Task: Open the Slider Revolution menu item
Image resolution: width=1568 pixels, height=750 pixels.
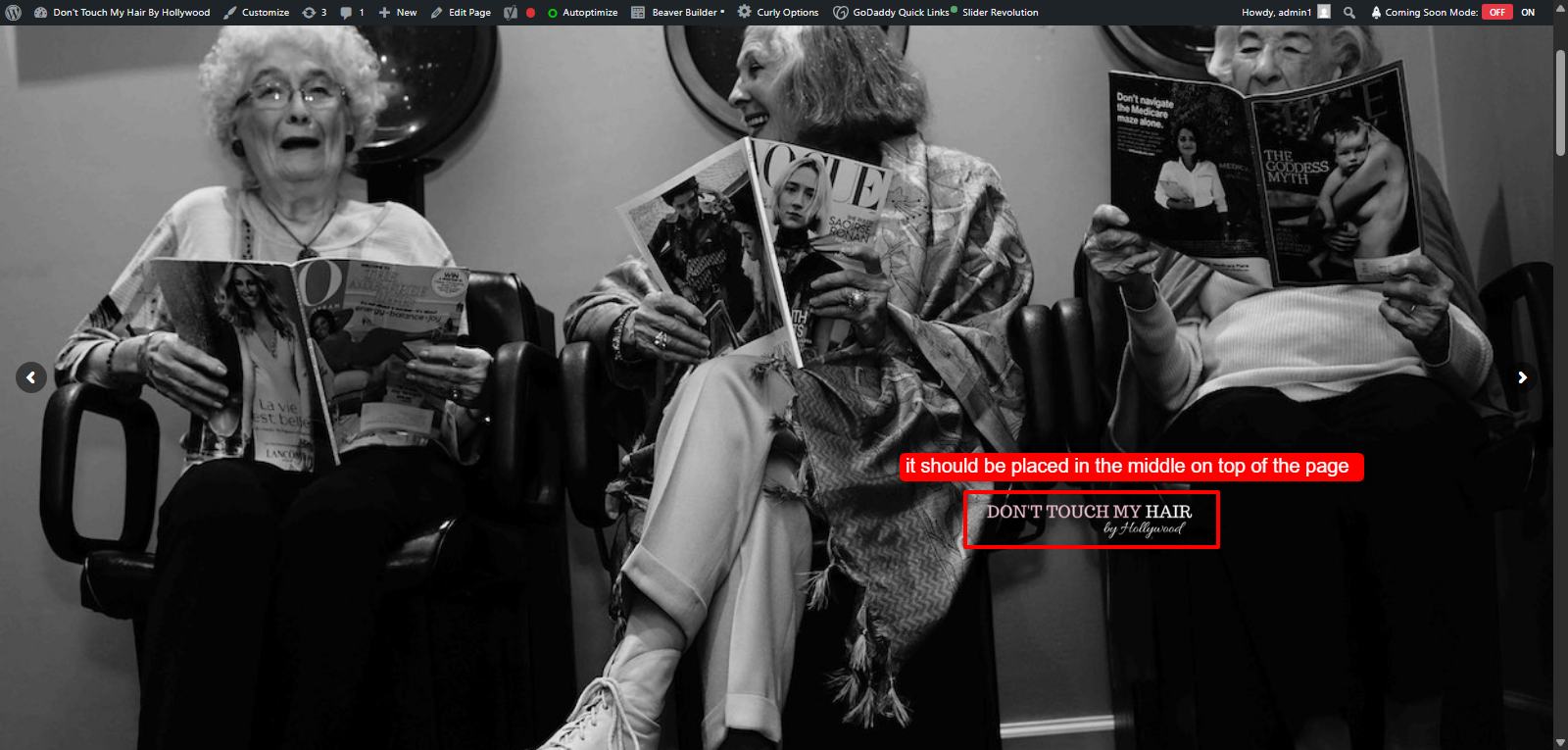Action: (x=1000, y=13)
